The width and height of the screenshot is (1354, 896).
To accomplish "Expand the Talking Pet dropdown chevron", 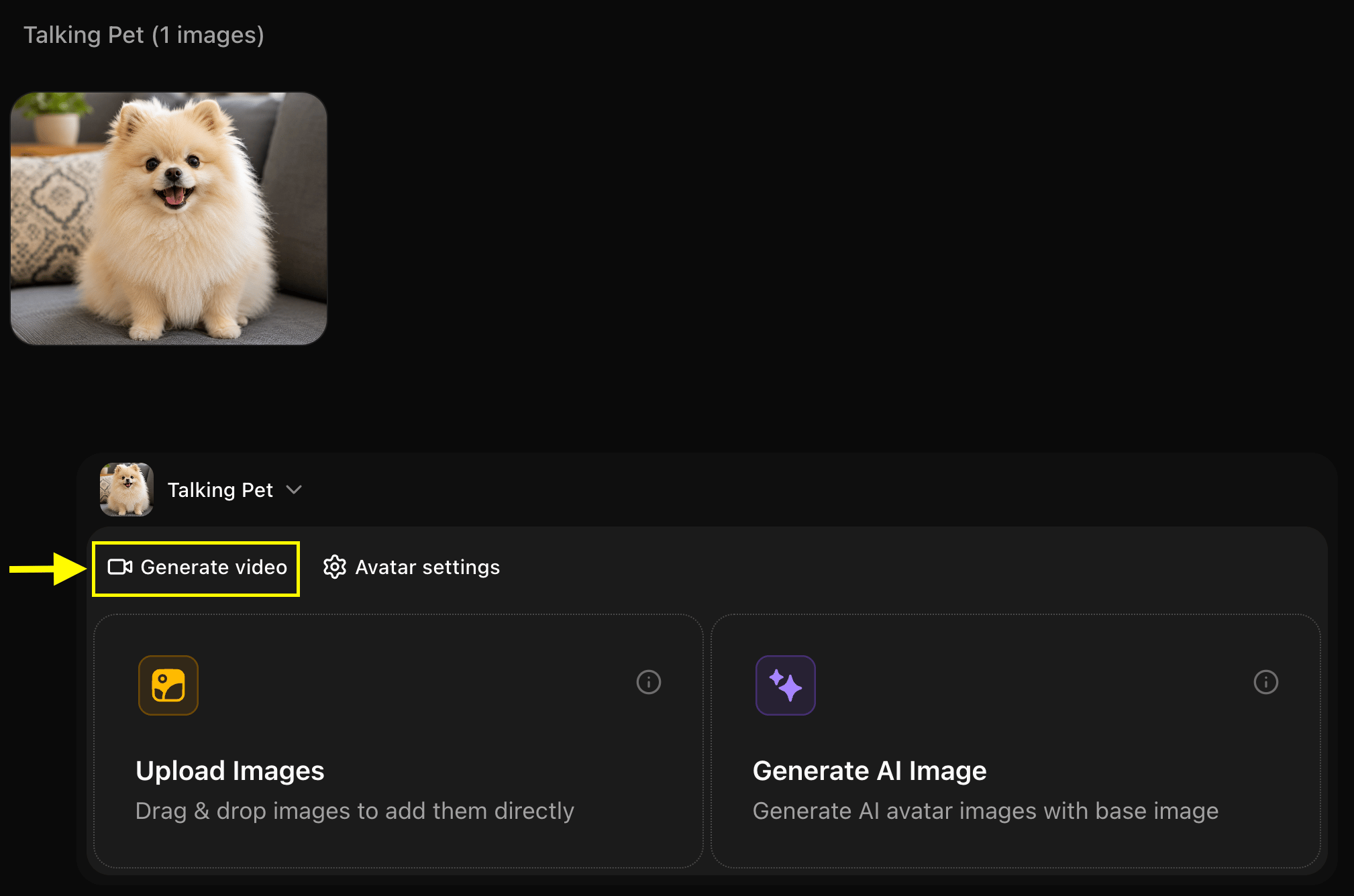I will pos(294,490).
